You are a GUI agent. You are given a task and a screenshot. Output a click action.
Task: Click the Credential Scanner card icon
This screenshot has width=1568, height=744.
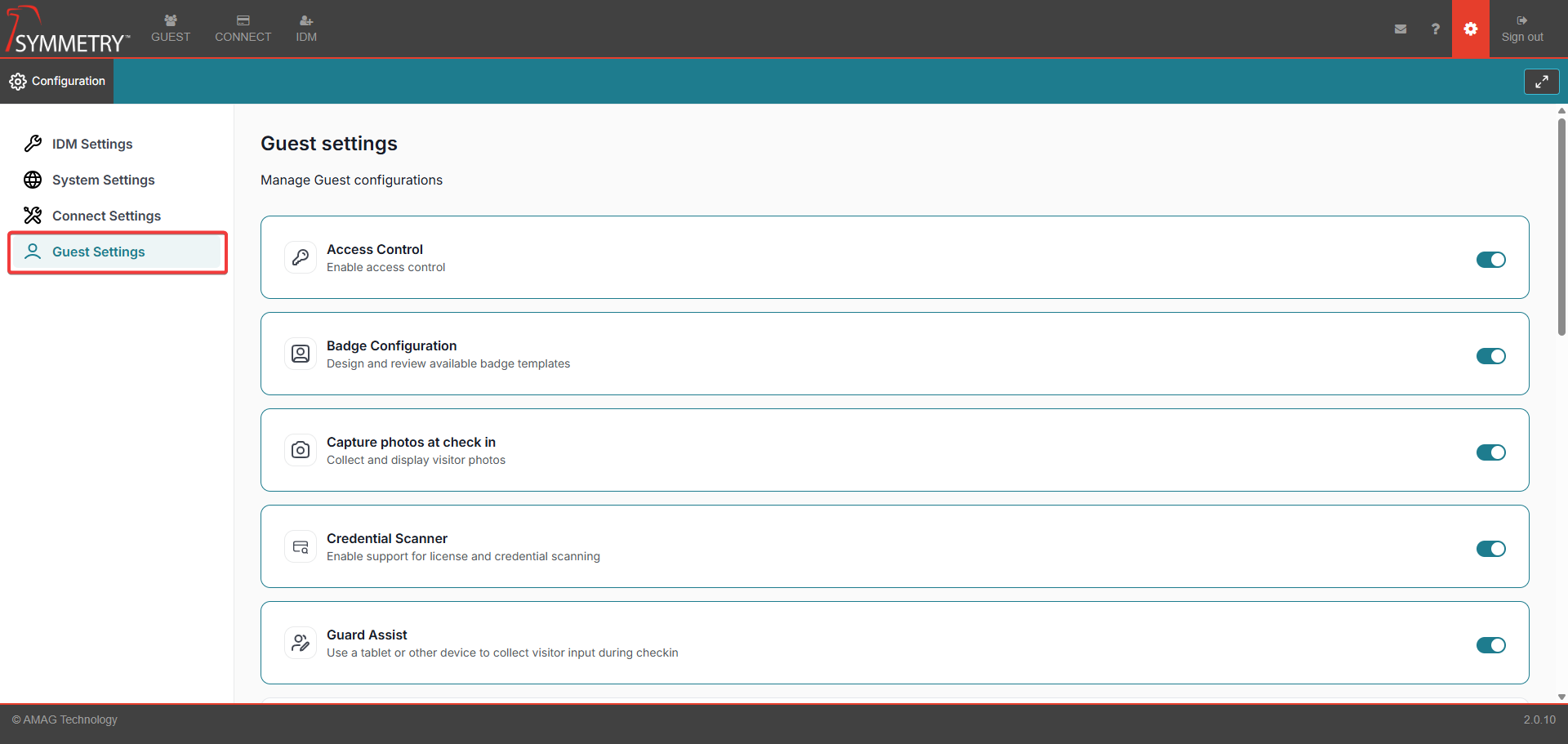[x=301, y=546]
